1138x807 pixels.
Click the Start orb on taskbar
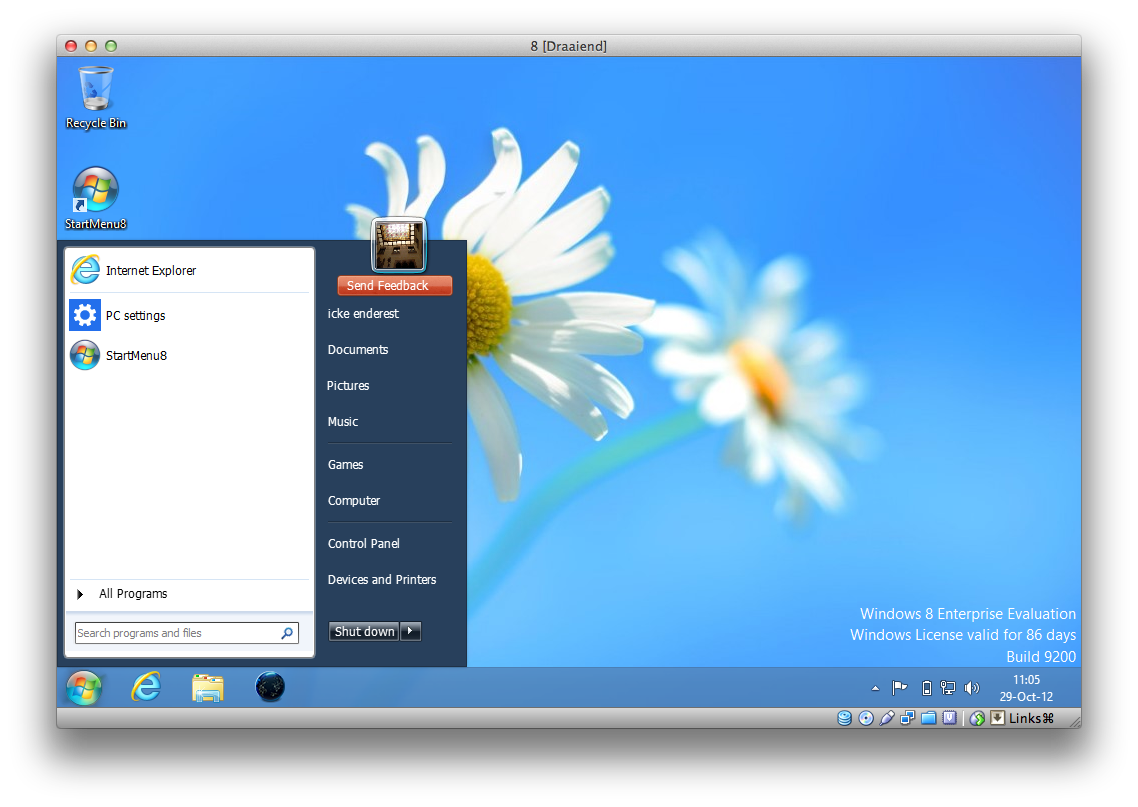(x=84, y=687)
